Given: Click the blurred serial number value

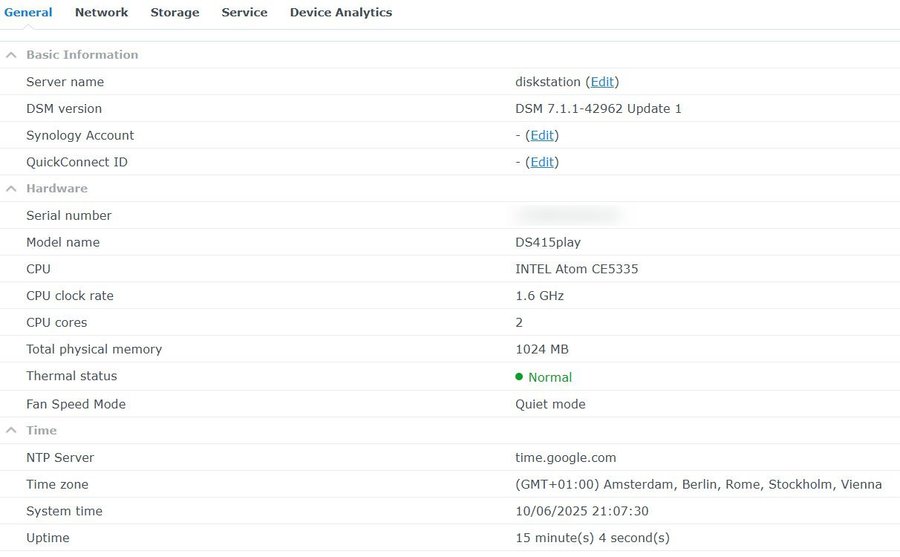Looking at the screenshot, I should click(568, 215).
